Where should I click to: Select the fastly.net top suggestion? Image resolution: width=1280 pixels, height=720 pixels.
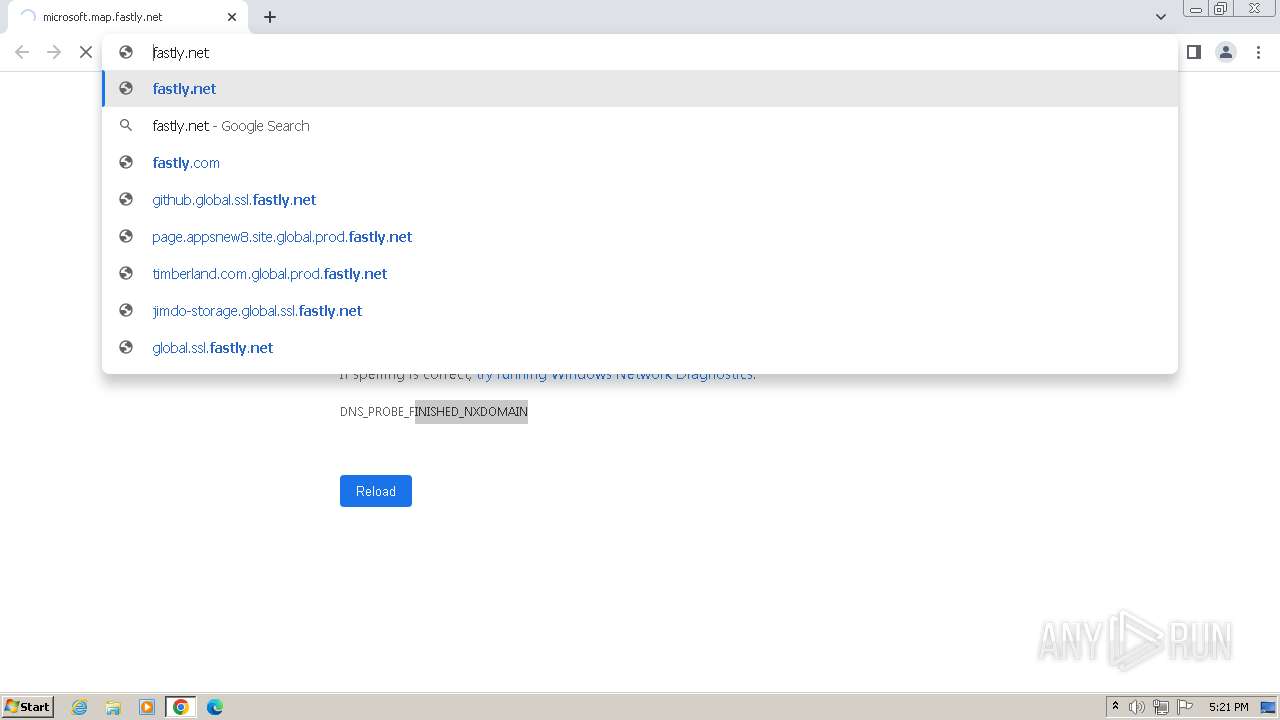tap(640, 88)
